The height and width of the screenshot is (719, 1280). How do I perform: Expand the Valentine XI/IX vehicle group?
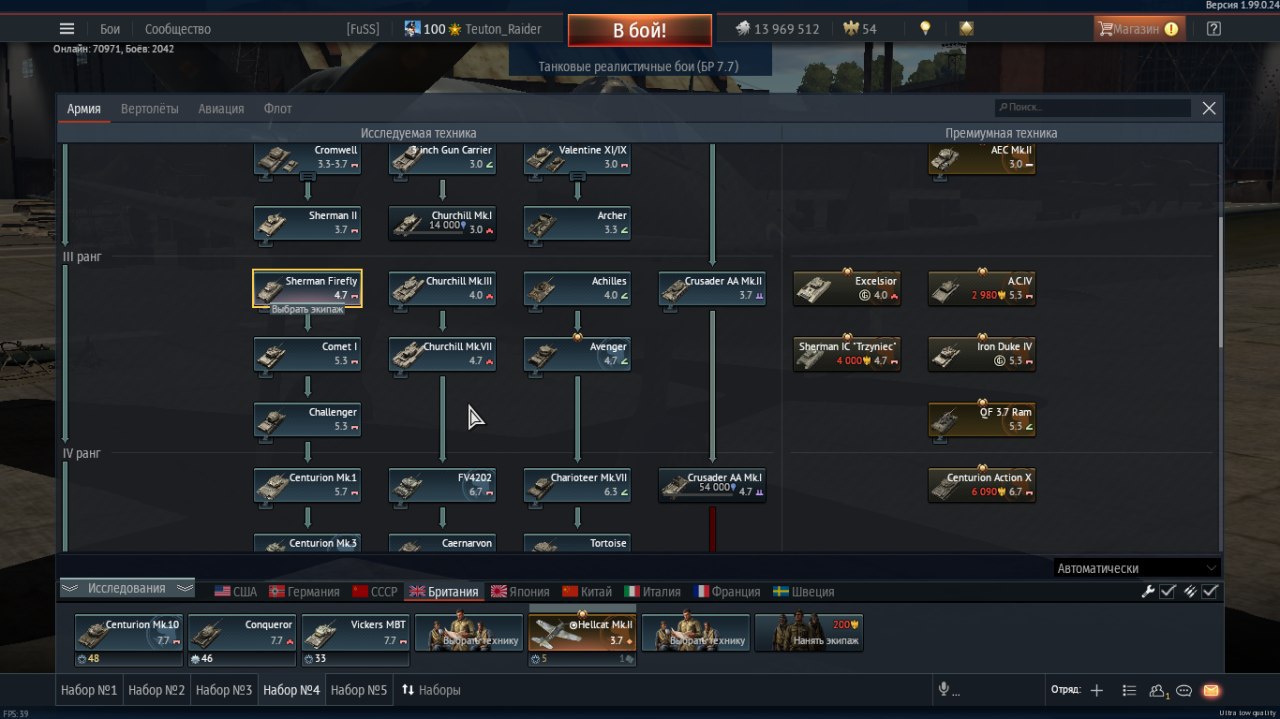click(577, 177)
